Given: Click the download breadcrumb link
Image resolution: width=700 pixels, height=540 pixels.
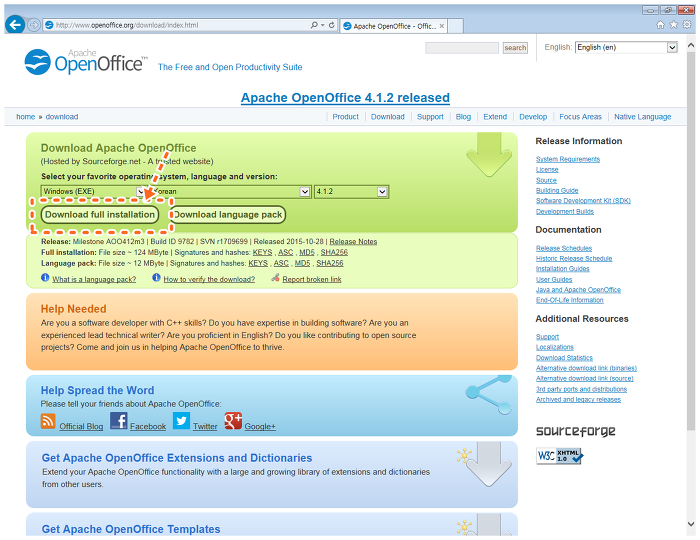Looking at the screenshot, I should [x=62, y=117].
